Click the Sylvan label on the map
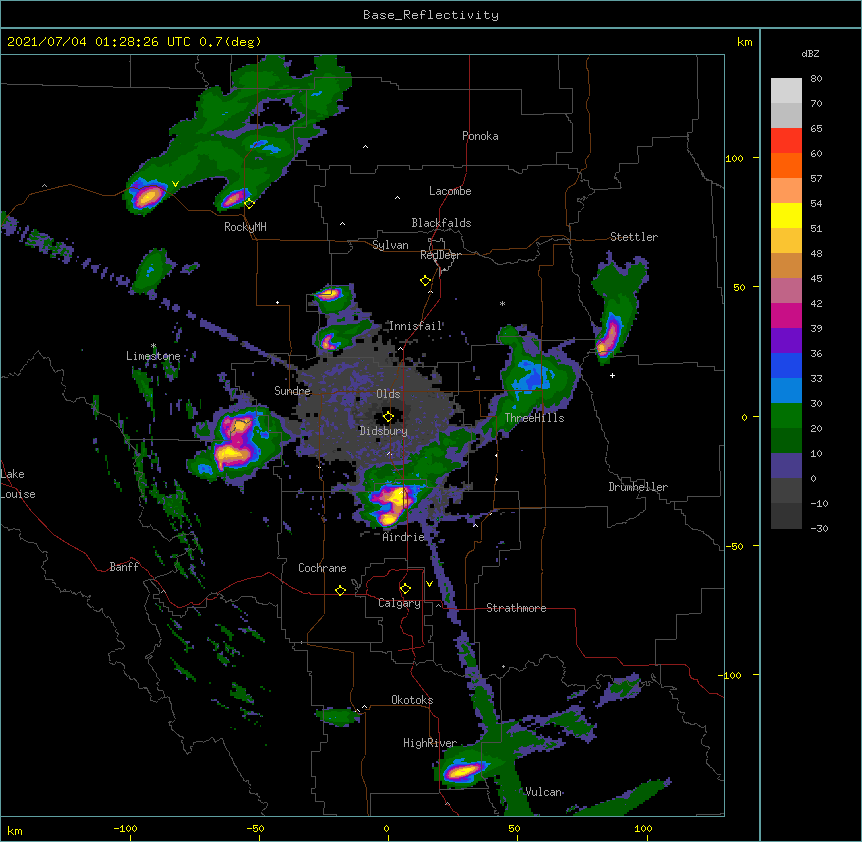The image size is (862, 842). tap(390, 245)
